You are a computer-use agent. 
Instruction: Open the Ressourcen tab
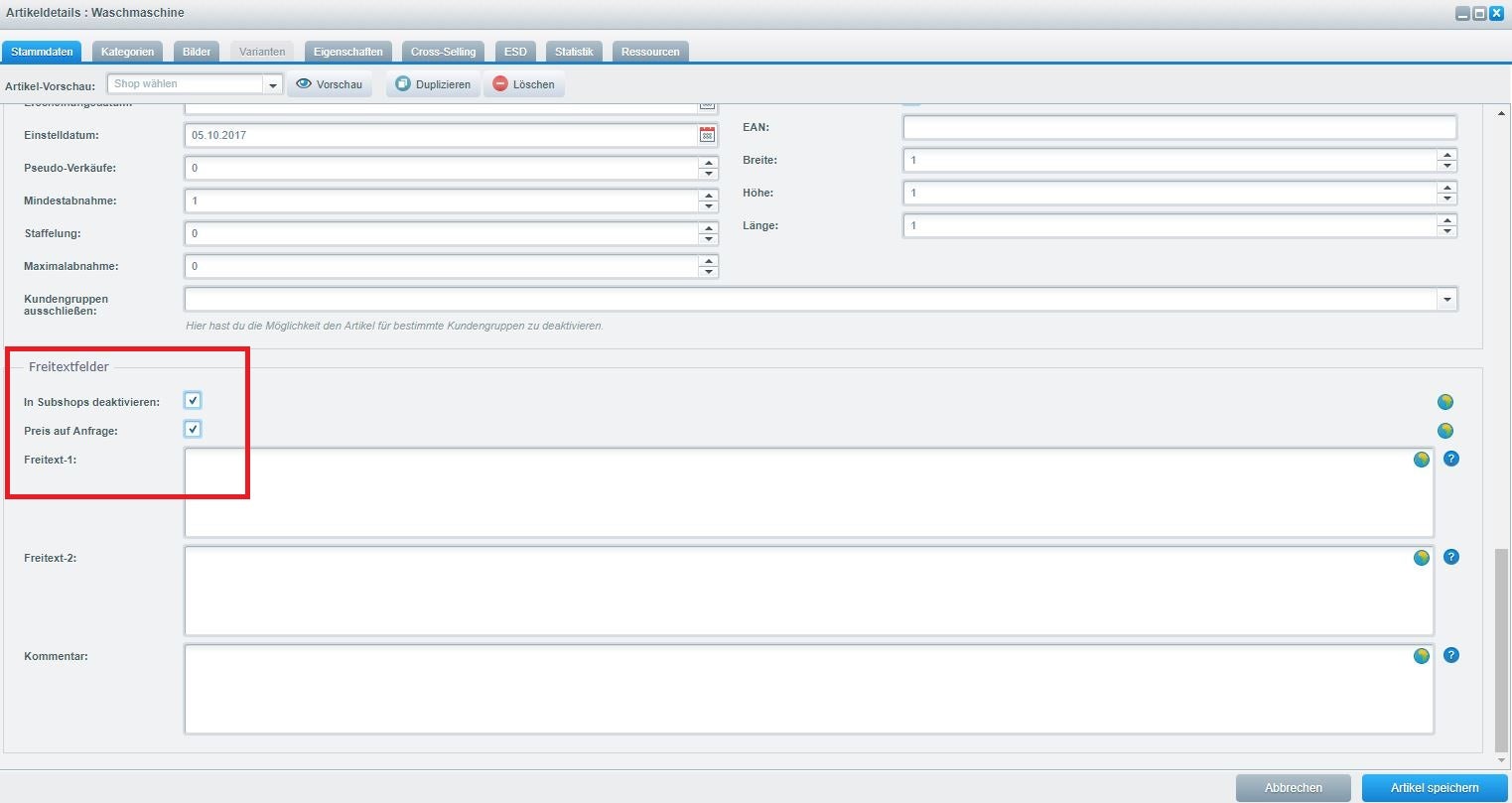650,52
